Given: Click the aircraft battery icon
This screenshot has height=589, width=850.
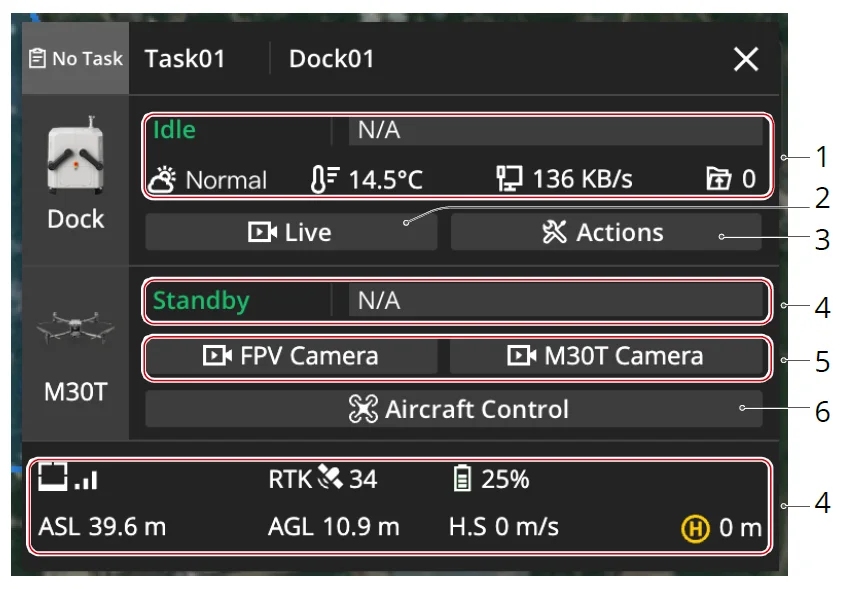Looking at the screenshot, I should point(461,479).
